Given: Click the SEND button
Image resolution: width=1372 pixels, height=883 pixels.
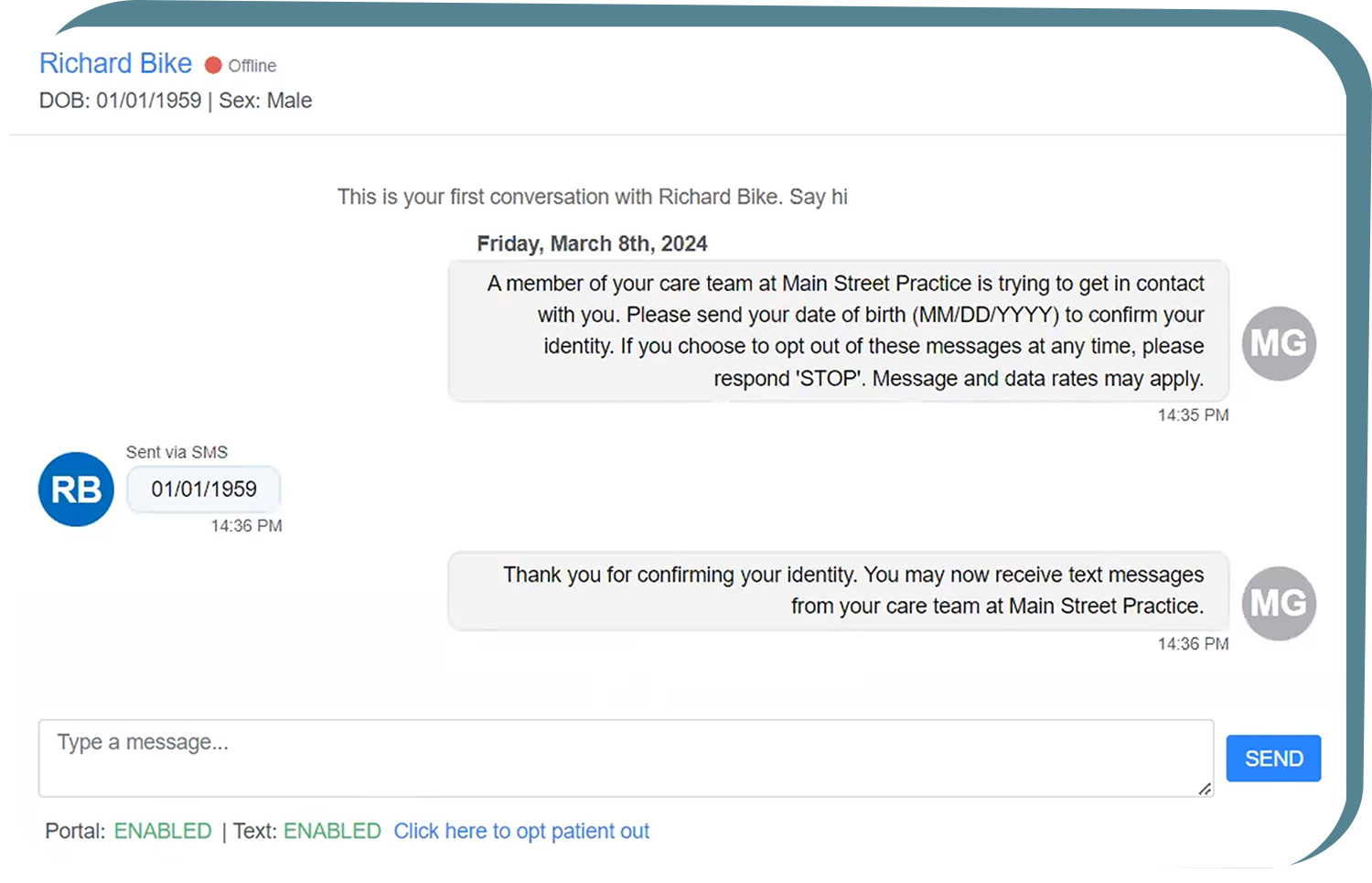Looking at the screenshot, I should [1273, 759].
